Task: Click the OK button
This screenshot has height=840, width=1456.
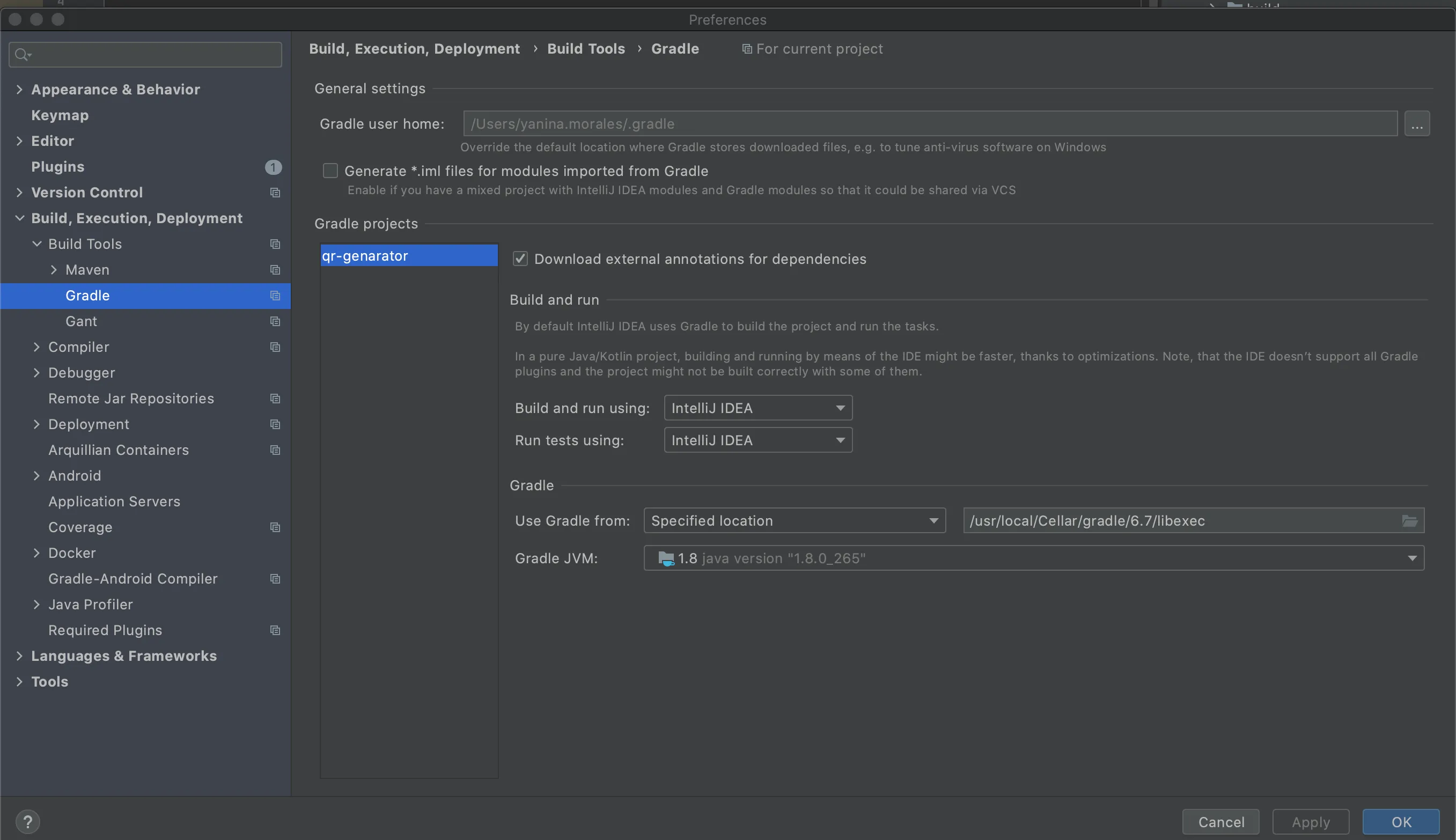Action: [1400, 822]
